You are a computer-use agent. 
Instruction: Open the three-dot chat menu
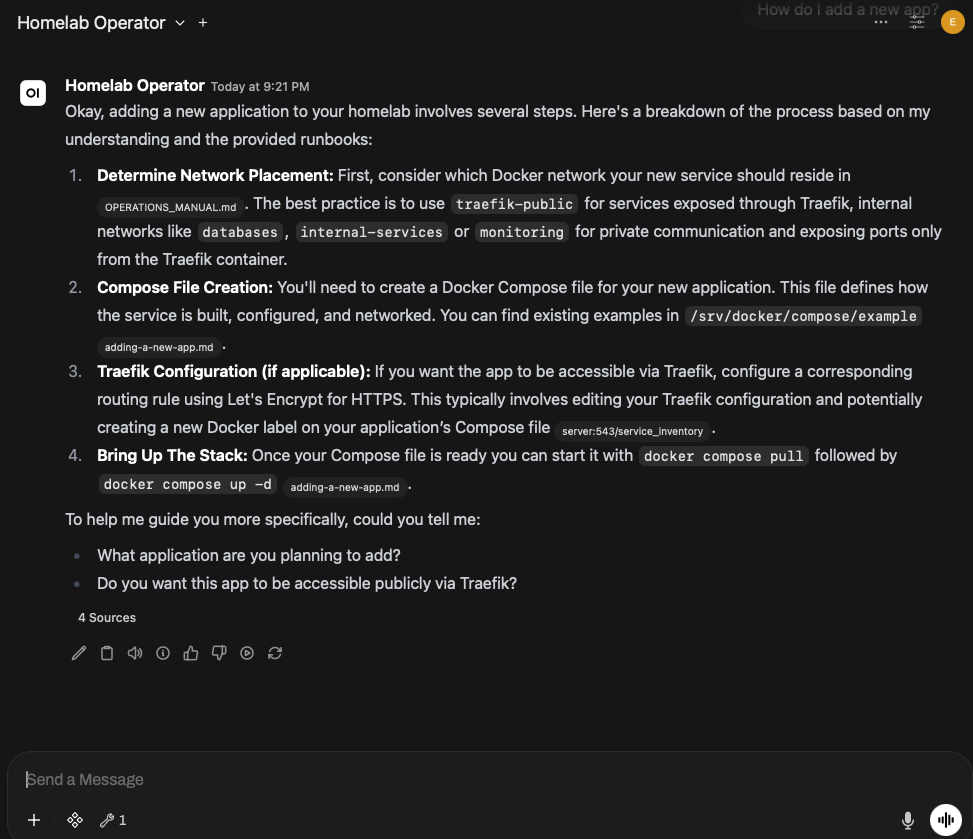[881, 22]
